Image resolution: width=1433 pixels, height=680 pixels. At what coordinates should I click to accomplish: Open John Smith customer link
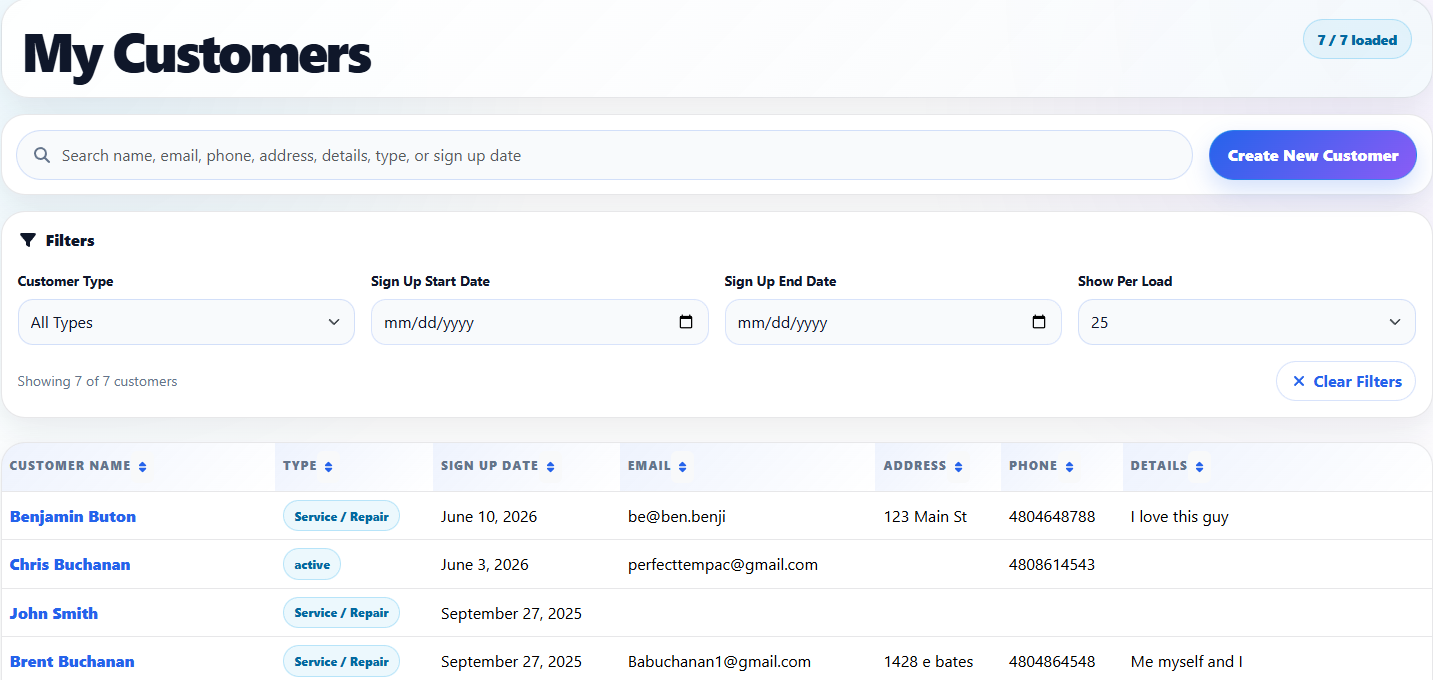pyautogui.click(x=54, y=613)
